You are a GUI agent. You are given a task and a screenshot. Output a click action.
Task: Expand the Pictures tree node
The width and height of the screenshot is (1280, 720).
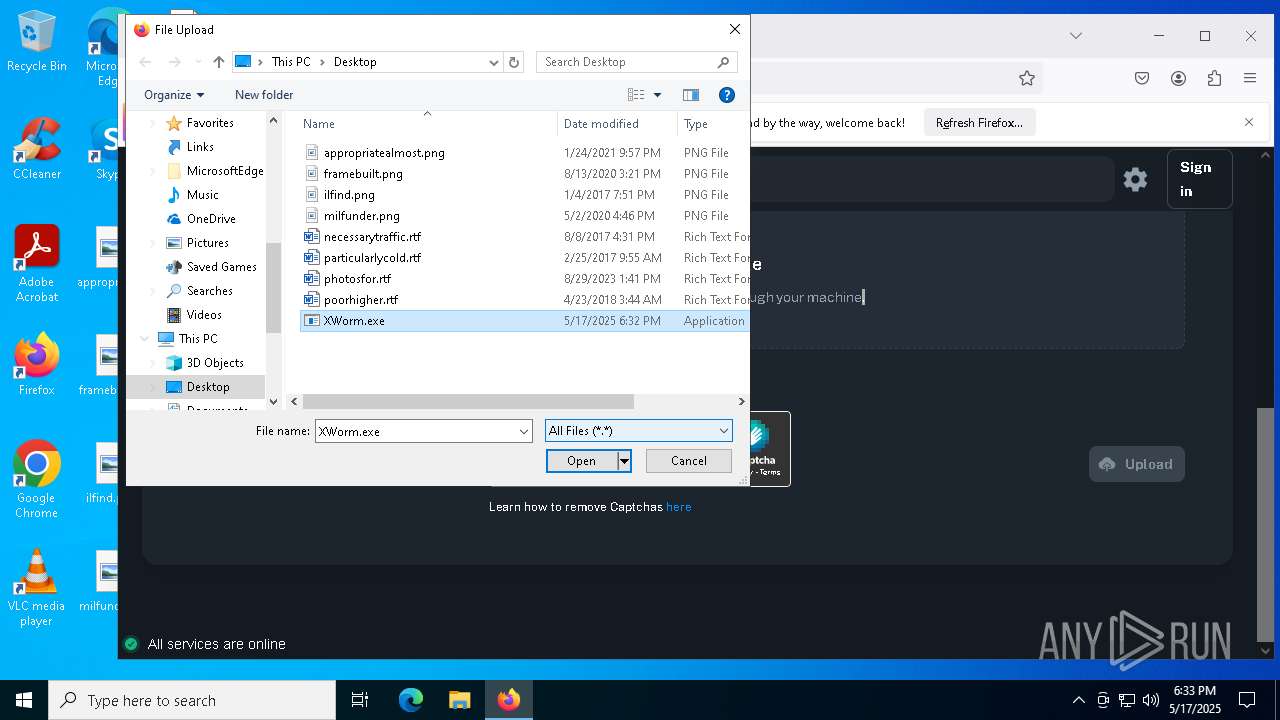click(x=153, y=243)
